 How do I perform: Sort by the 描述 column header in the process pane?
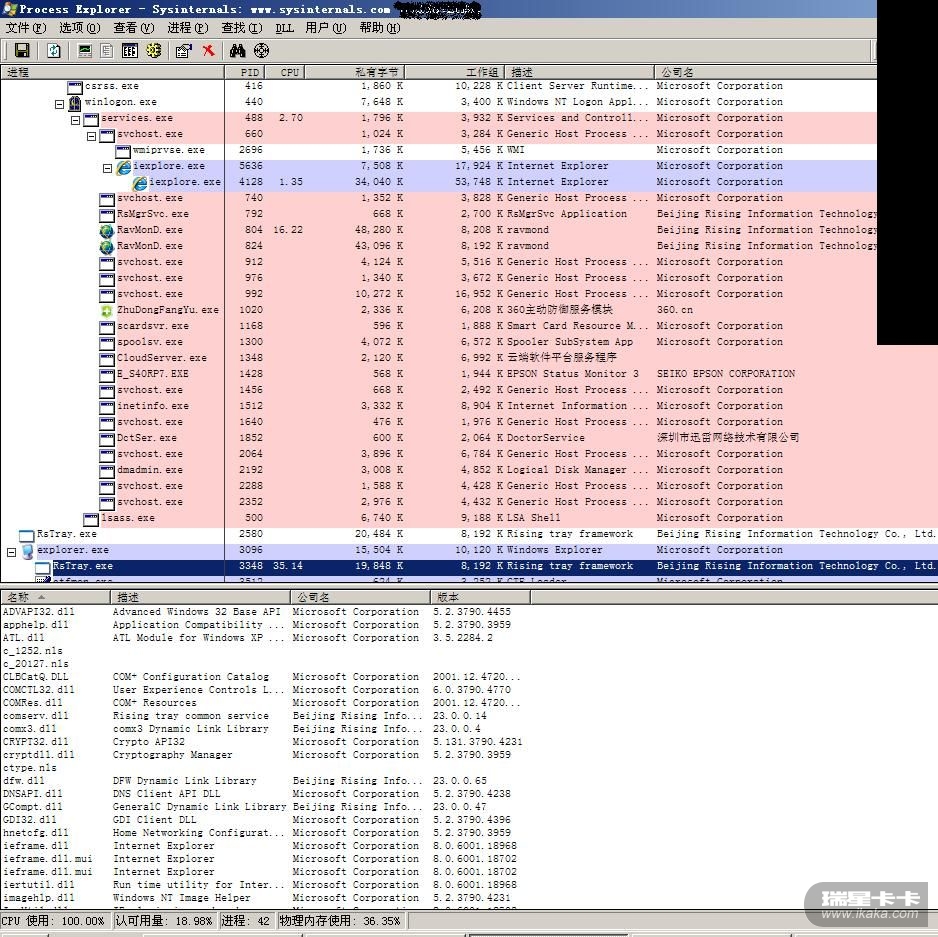point(580,72)
